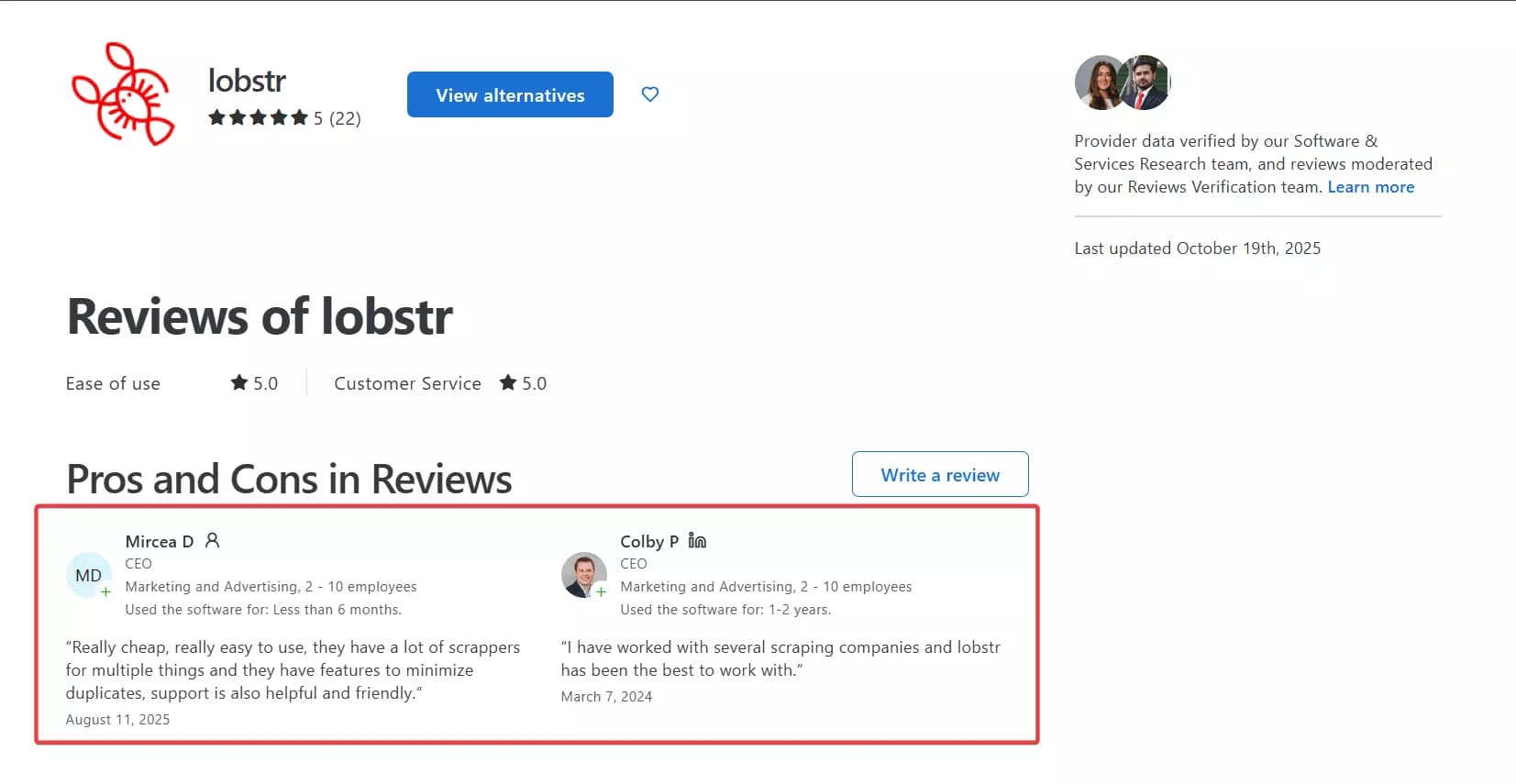Click the Reviews of lobstr heading
The width and height of the screenshot is (1516, 784).
click(260, 316)
